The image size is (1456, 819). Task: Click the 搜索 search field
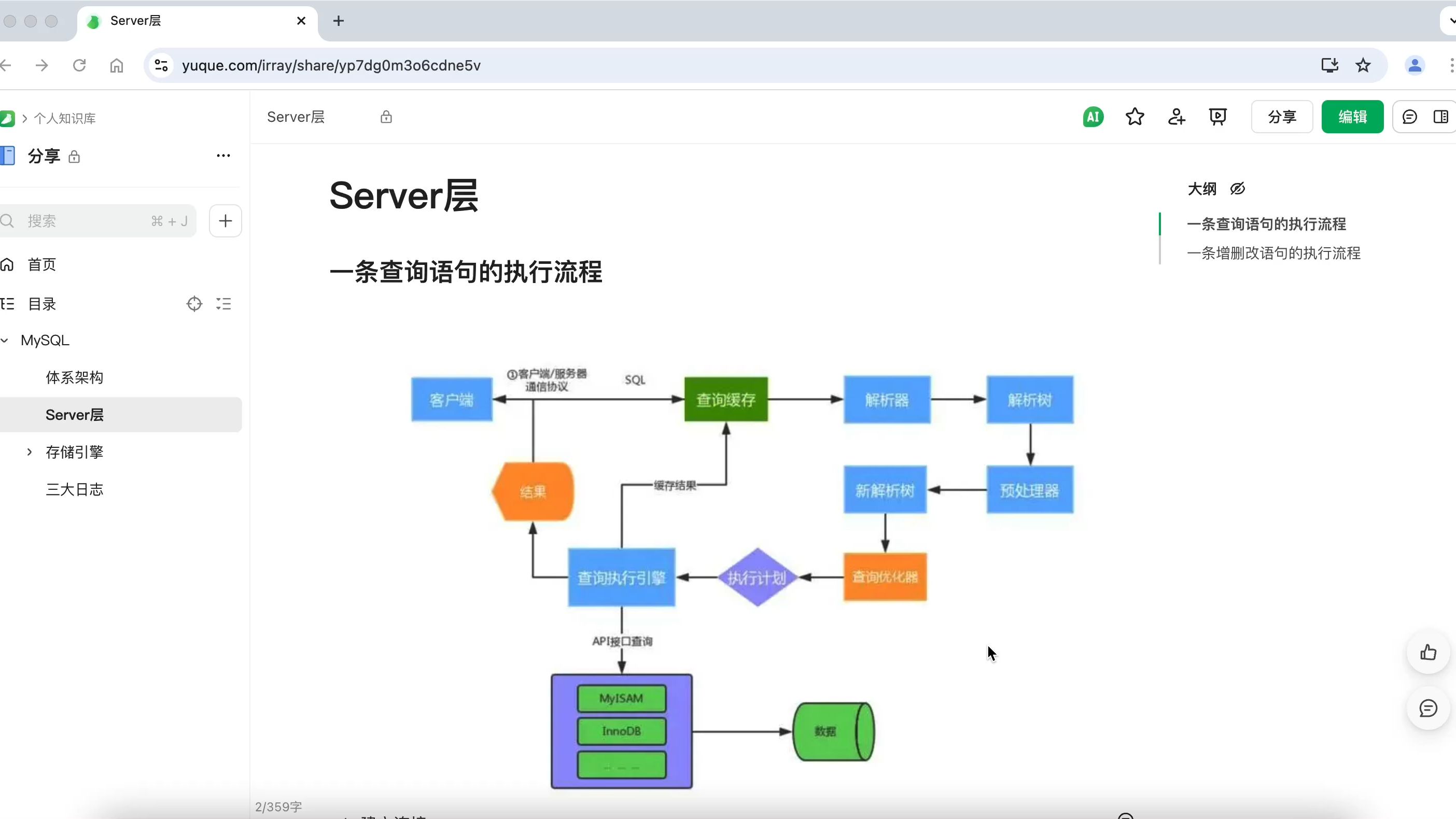[98, 220]
